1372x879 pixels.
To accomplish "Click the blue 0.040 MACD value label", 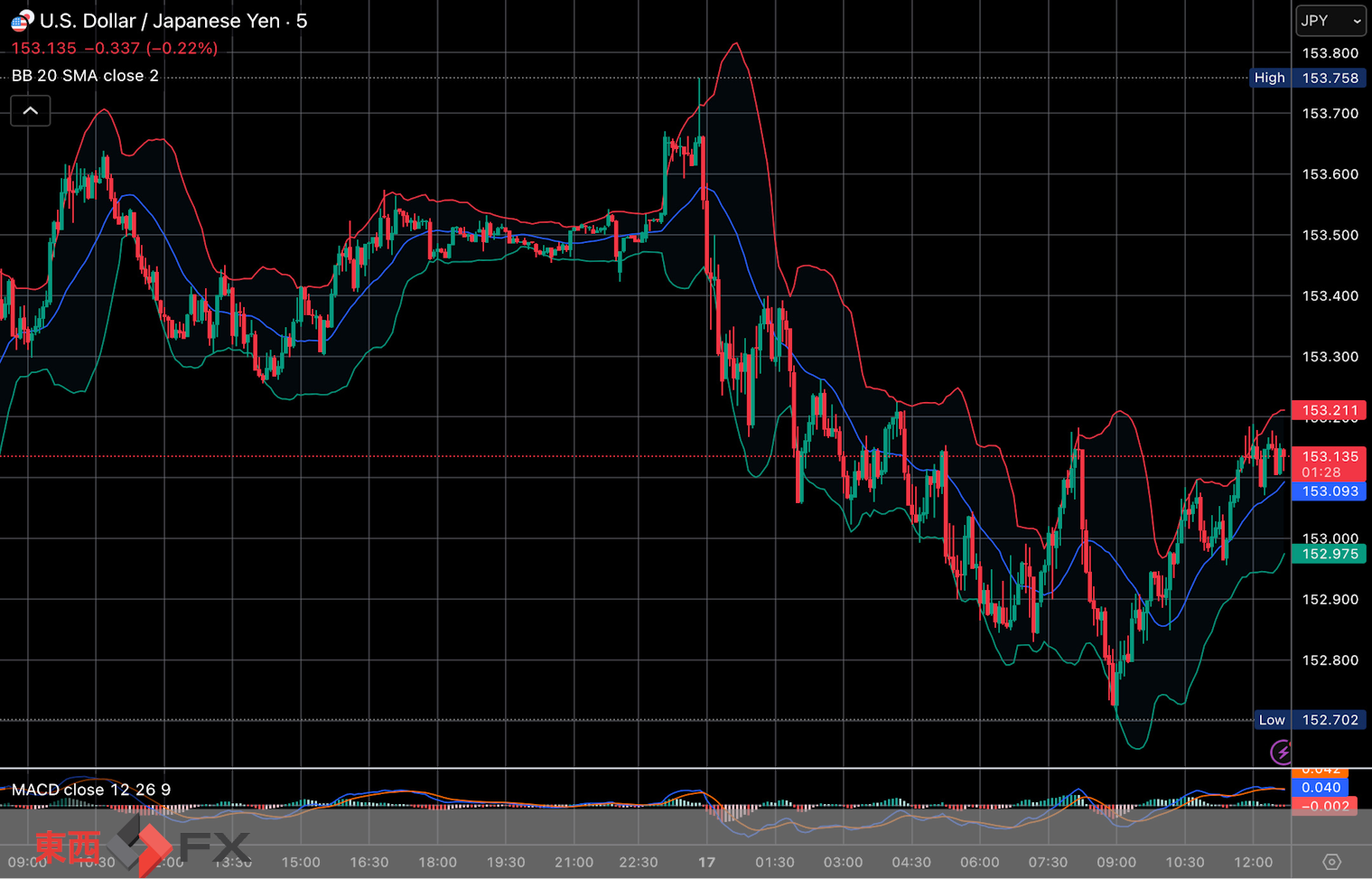I will [x=1320, y=788].
